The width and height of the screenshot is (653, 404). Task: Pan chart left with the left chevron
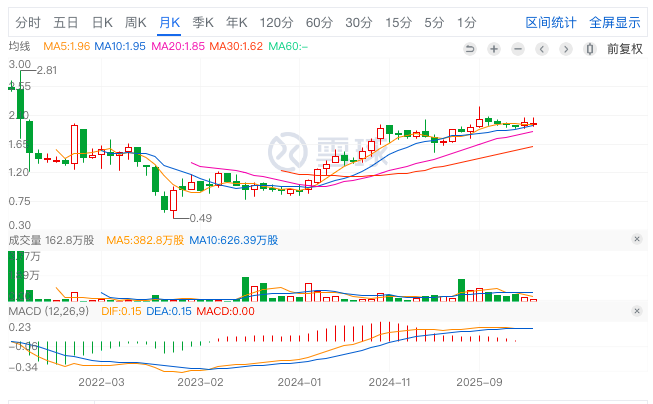point(542,49)
